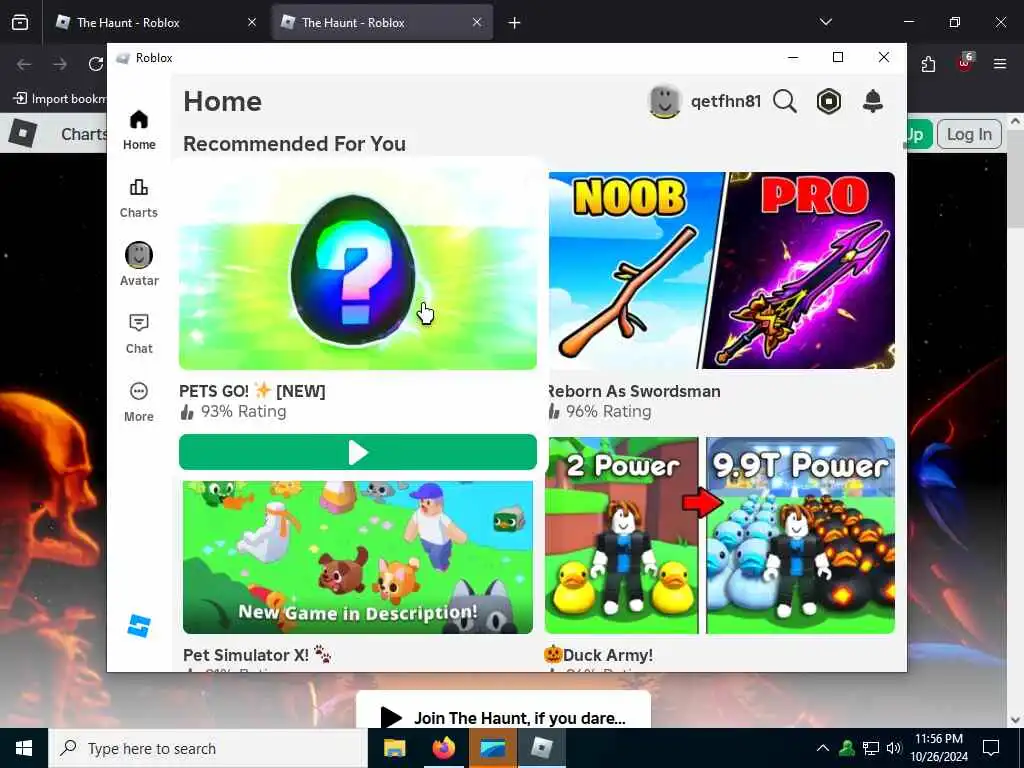Reload page in Firefox
The image size is (1024, 768).
pyautogui.click(x=96, y=64)
